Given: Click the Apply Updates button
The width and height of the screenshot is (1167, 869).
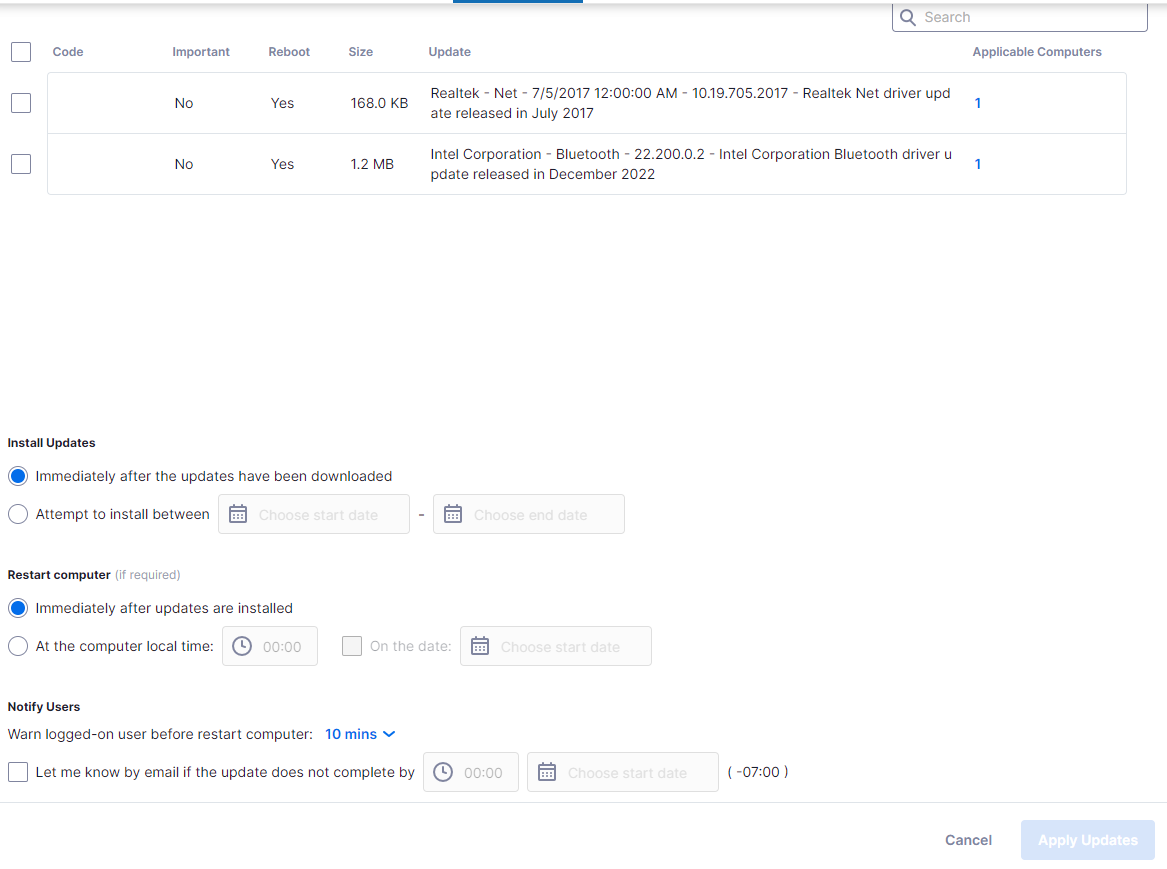Looking at the screenshot, I should click(1087, 840).
